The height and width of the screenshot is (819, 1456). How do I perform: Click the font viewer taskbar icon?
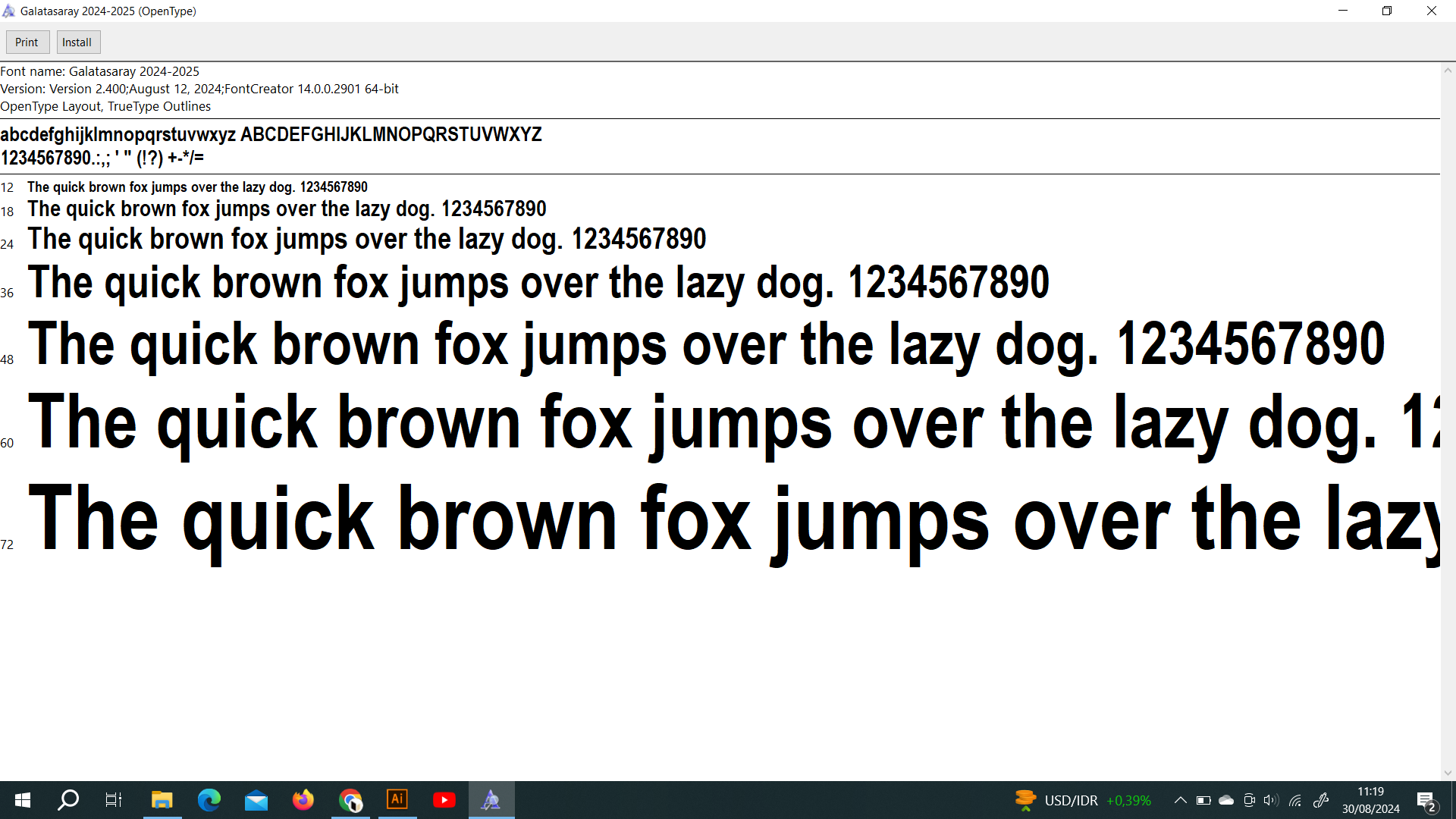coord(491,800)
